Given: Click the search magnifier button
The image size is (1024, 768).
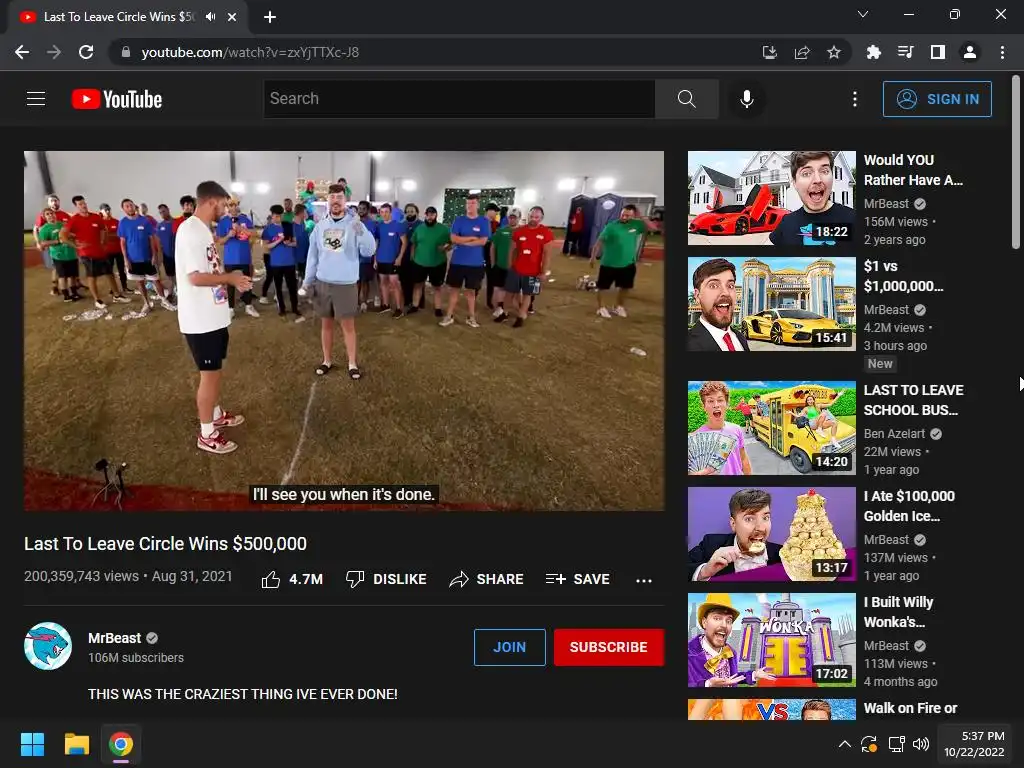Looking at the screenshot, I should tap(686, 99).
